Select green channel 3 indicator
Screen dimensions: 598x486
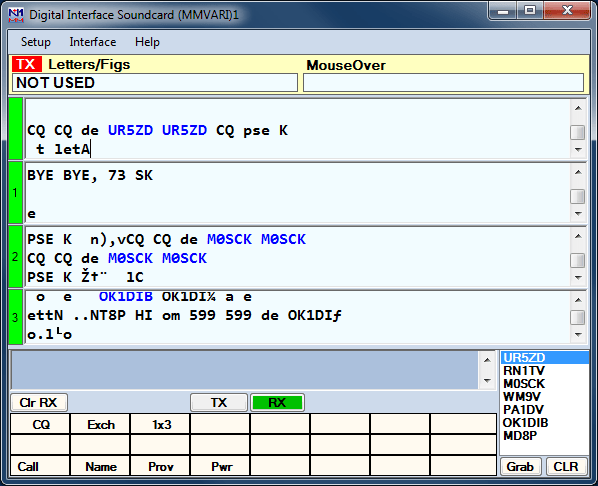[x=16, y=317]
